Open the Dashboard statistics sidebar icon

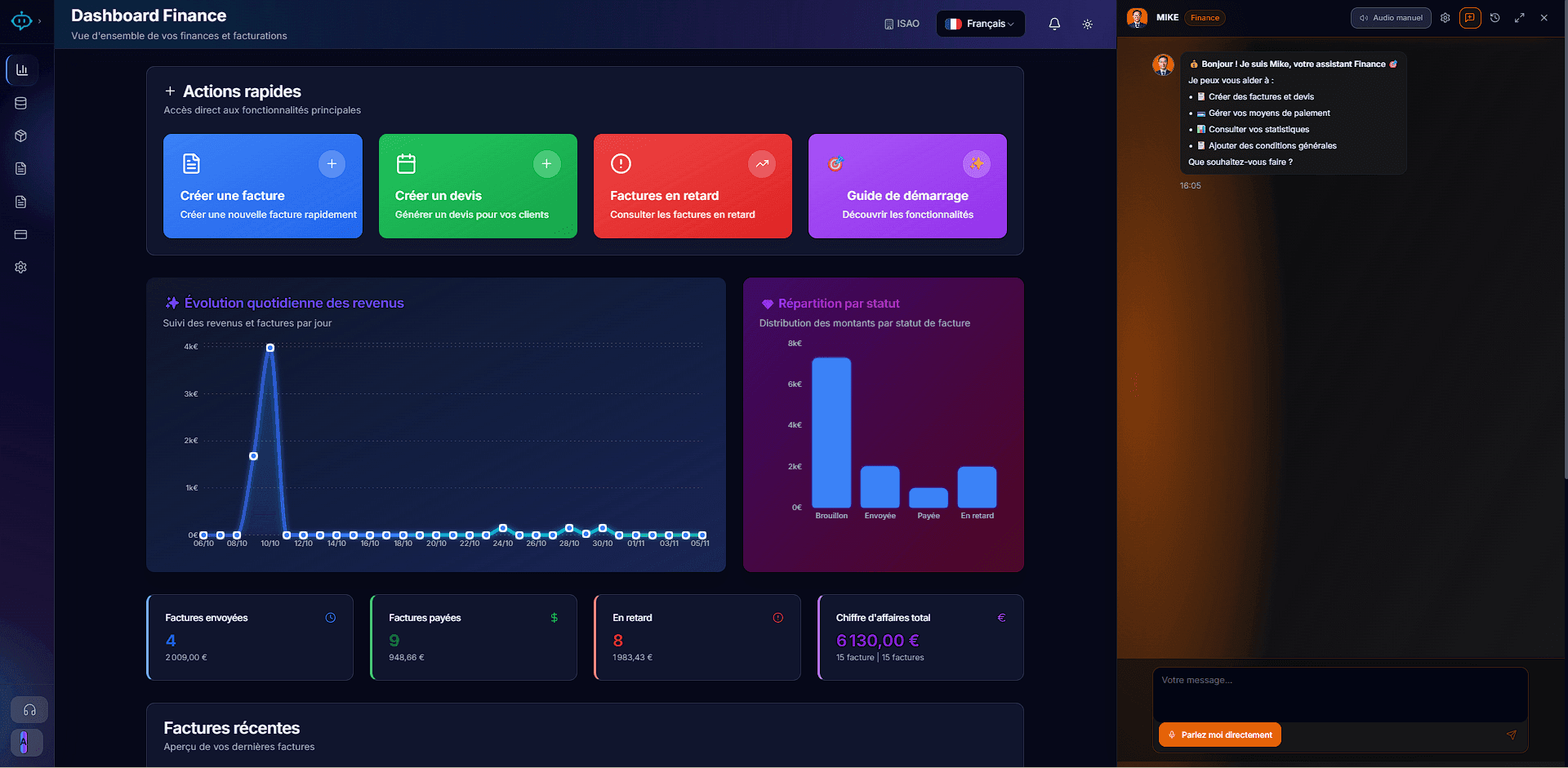click(20, 69)
